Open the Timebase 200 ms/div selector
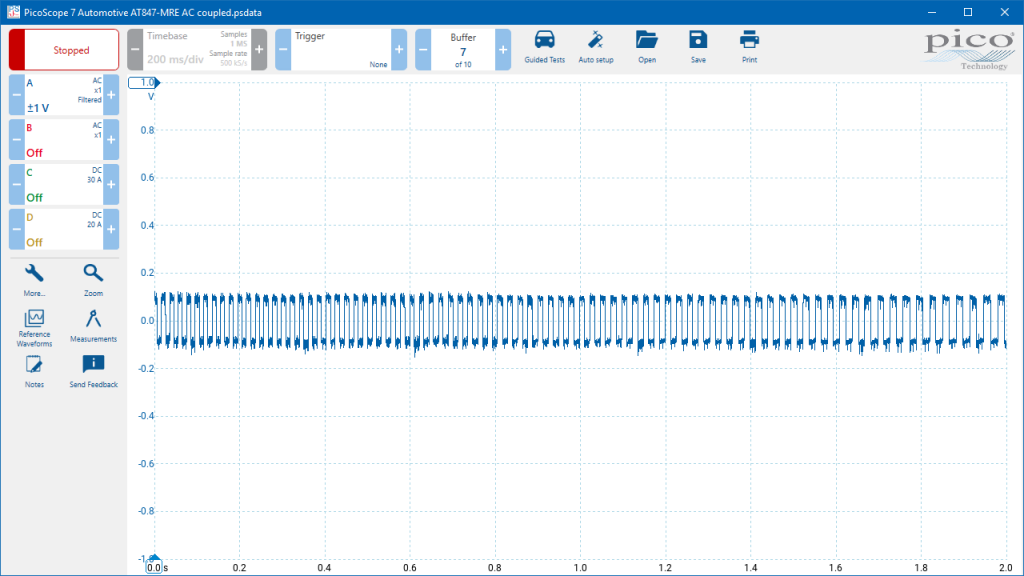 click(197, 50)
